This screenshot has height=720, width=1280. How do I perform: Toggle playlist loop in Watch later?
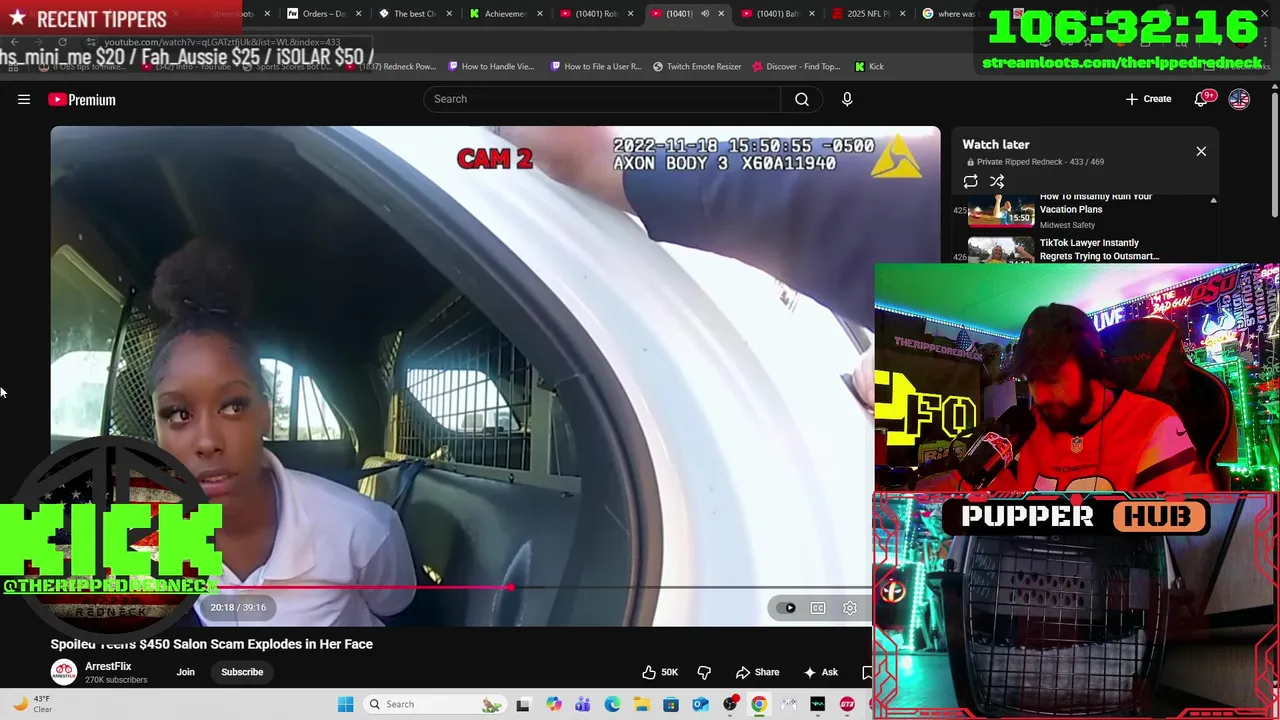point(970,181)
